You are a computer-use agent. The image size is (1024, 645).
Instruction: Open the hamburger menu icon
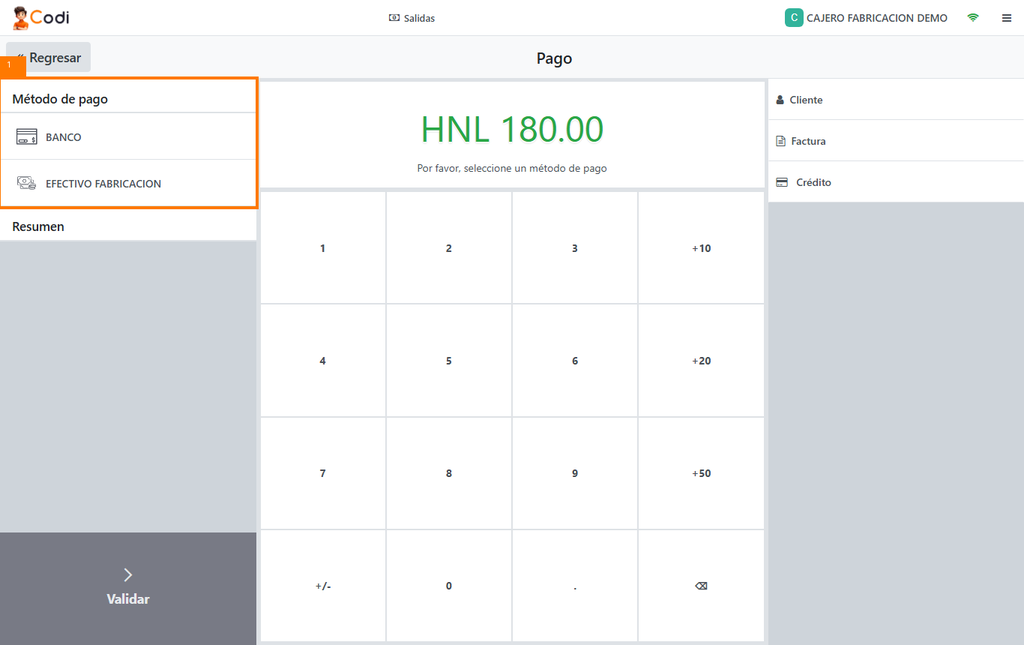pyautogui.click(x=1006, y=18)
